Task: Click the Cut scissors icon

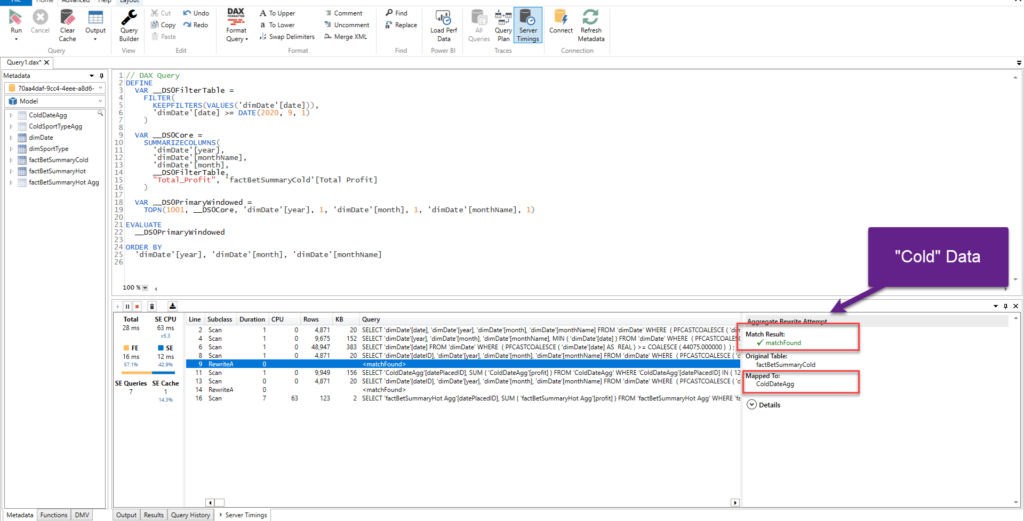Action: coord(155,13)
